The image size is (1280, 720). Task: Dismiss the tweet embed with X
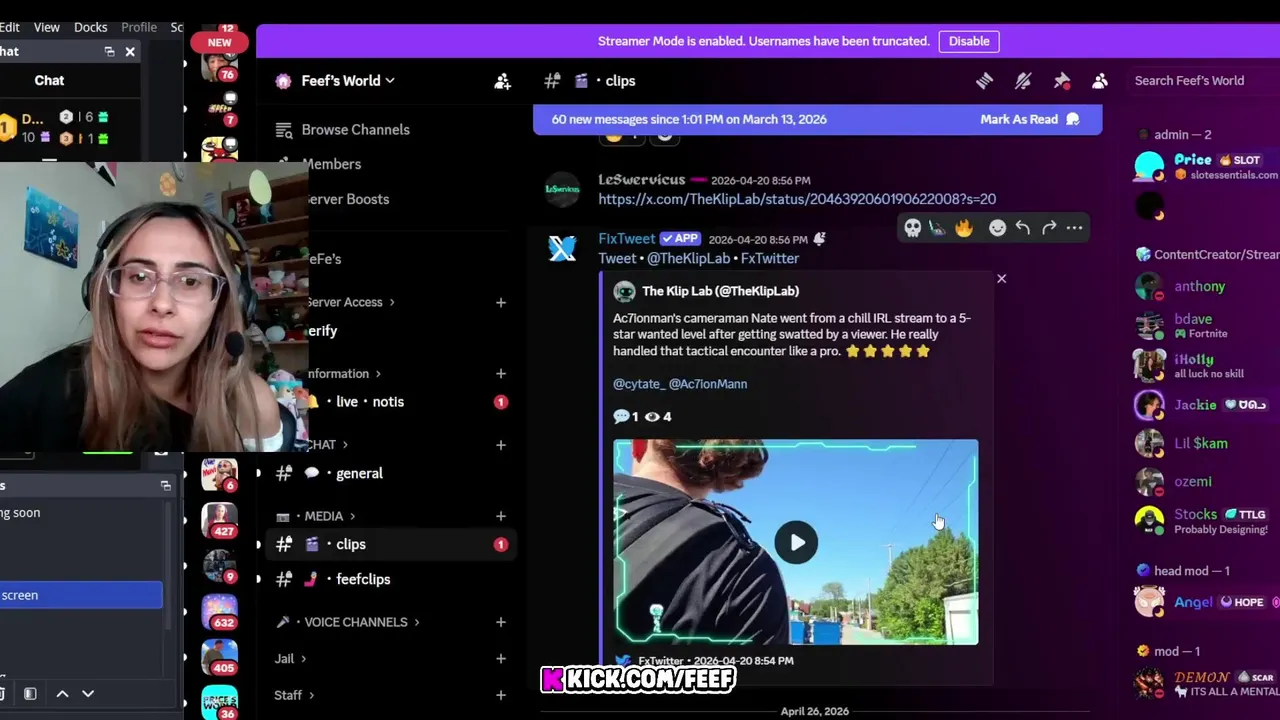pyautogui.click(x=1001, y=279)
